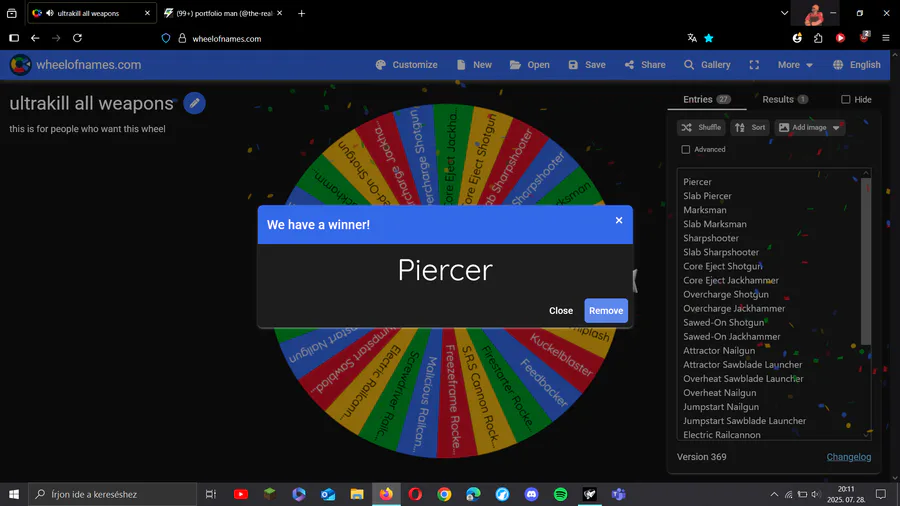Image resolution: width=900 pixels, height=506 pixels.
Task: Save the wheel
Action: click(587, 65)
